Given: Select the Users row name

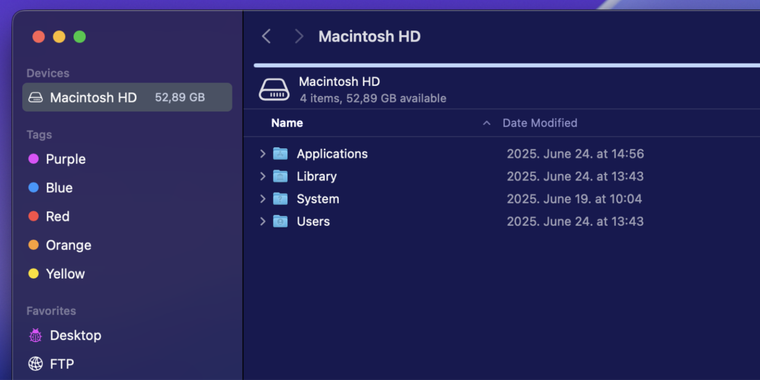Looking at the screenshot, I should click(313, 222).
